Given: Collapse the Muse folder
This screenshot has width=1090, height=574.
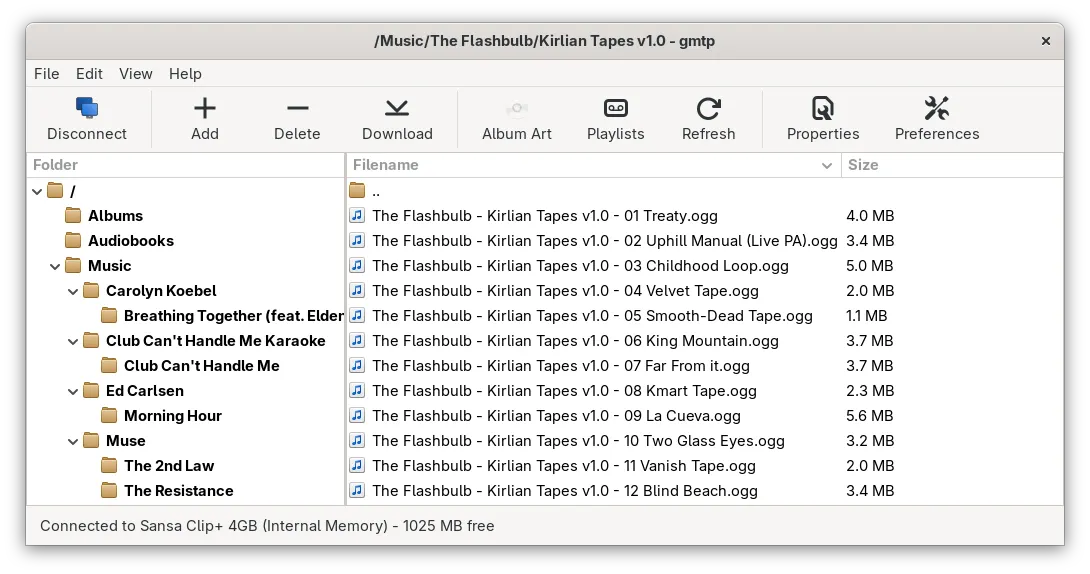Looking at the screenshot, I should (x=73, y=441).
